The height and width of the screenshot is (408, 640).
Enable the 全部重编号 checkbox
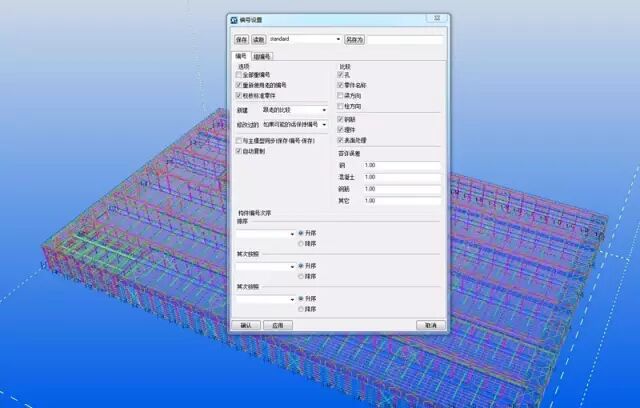pyautogui.click(x=239, y=75)
